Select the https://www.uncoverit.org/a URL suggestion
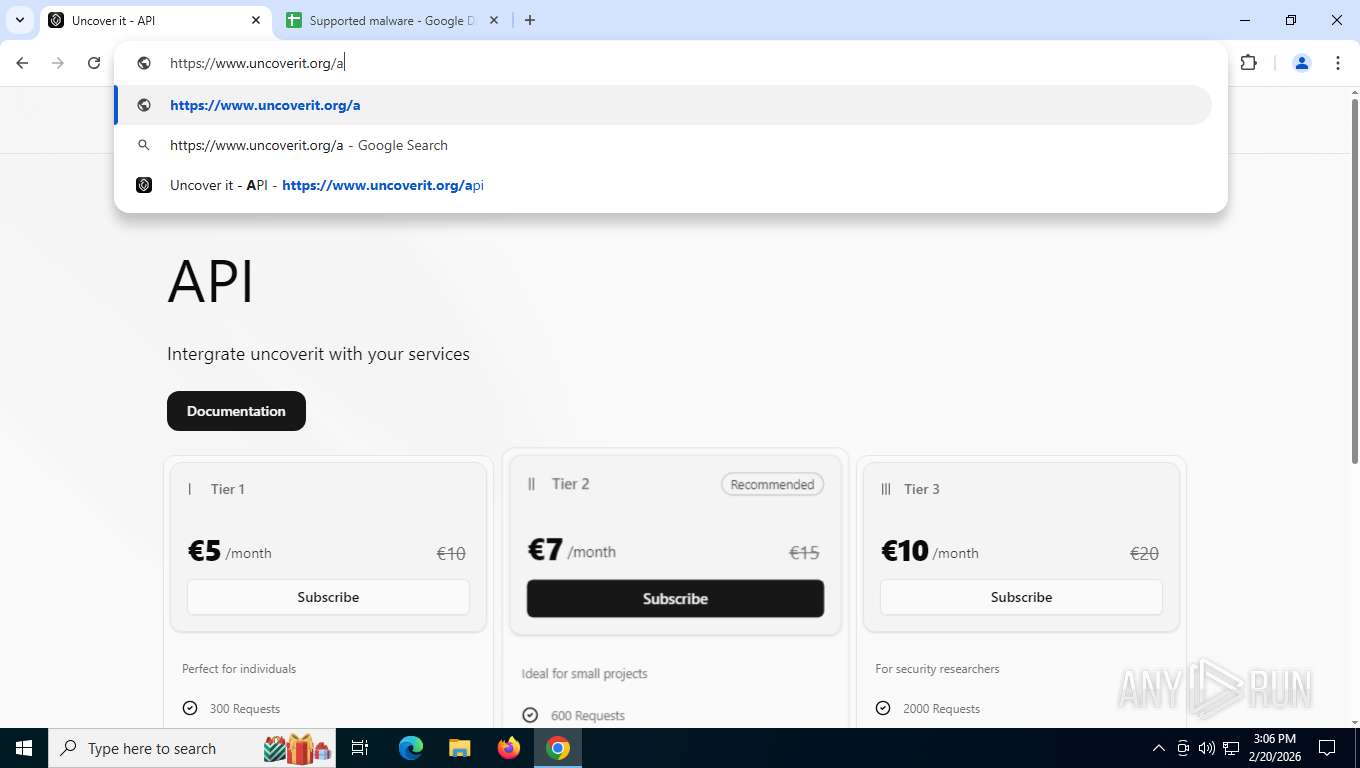The height and width of the screenshot is (768, 1360). (x=664, y=105)
